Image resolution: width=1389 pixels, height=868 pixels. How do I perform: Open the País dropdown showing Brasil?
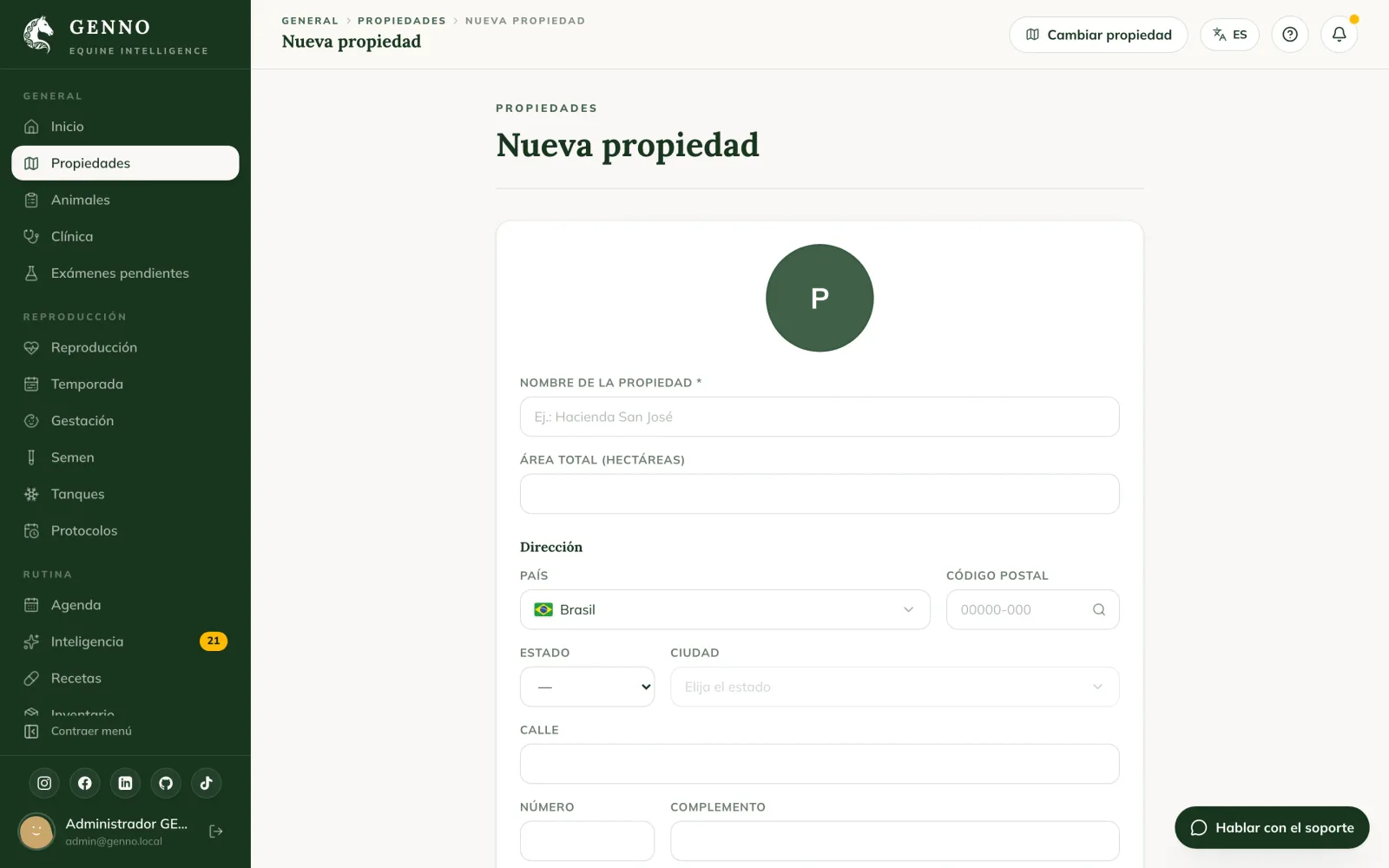point(725,609)
